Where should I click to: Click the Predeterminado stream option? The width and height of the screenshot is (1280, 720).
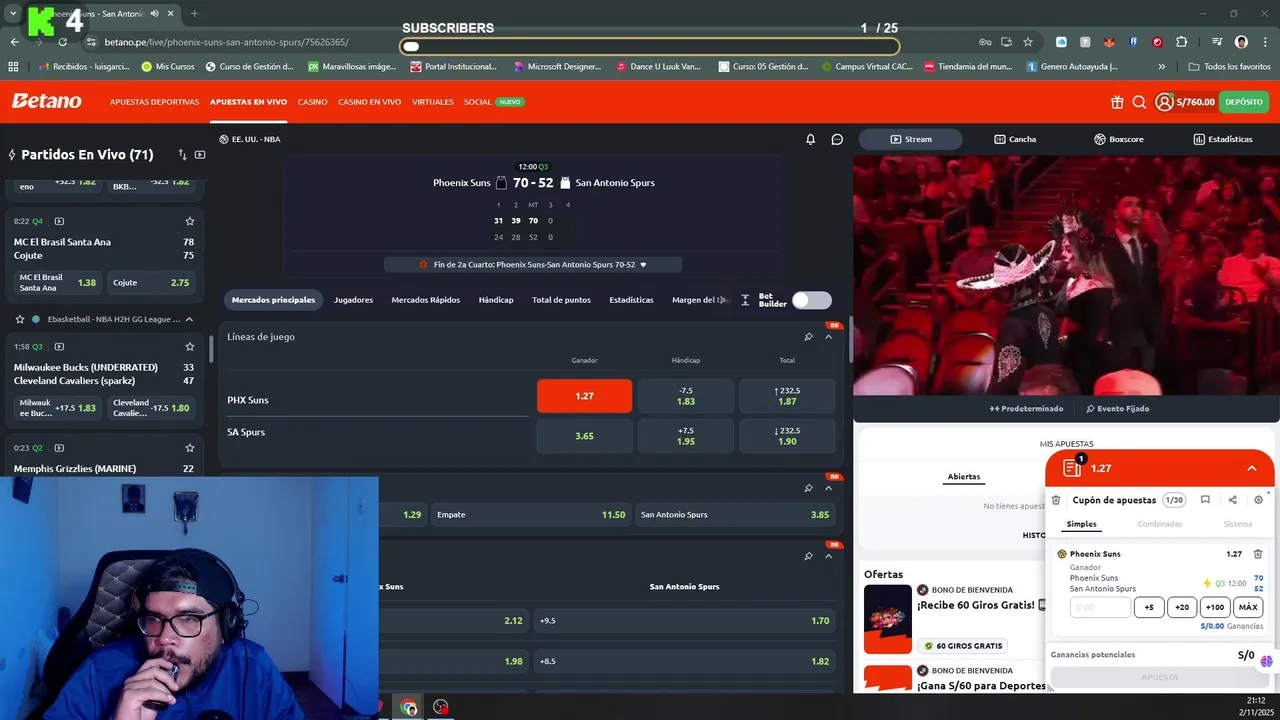1027,408
